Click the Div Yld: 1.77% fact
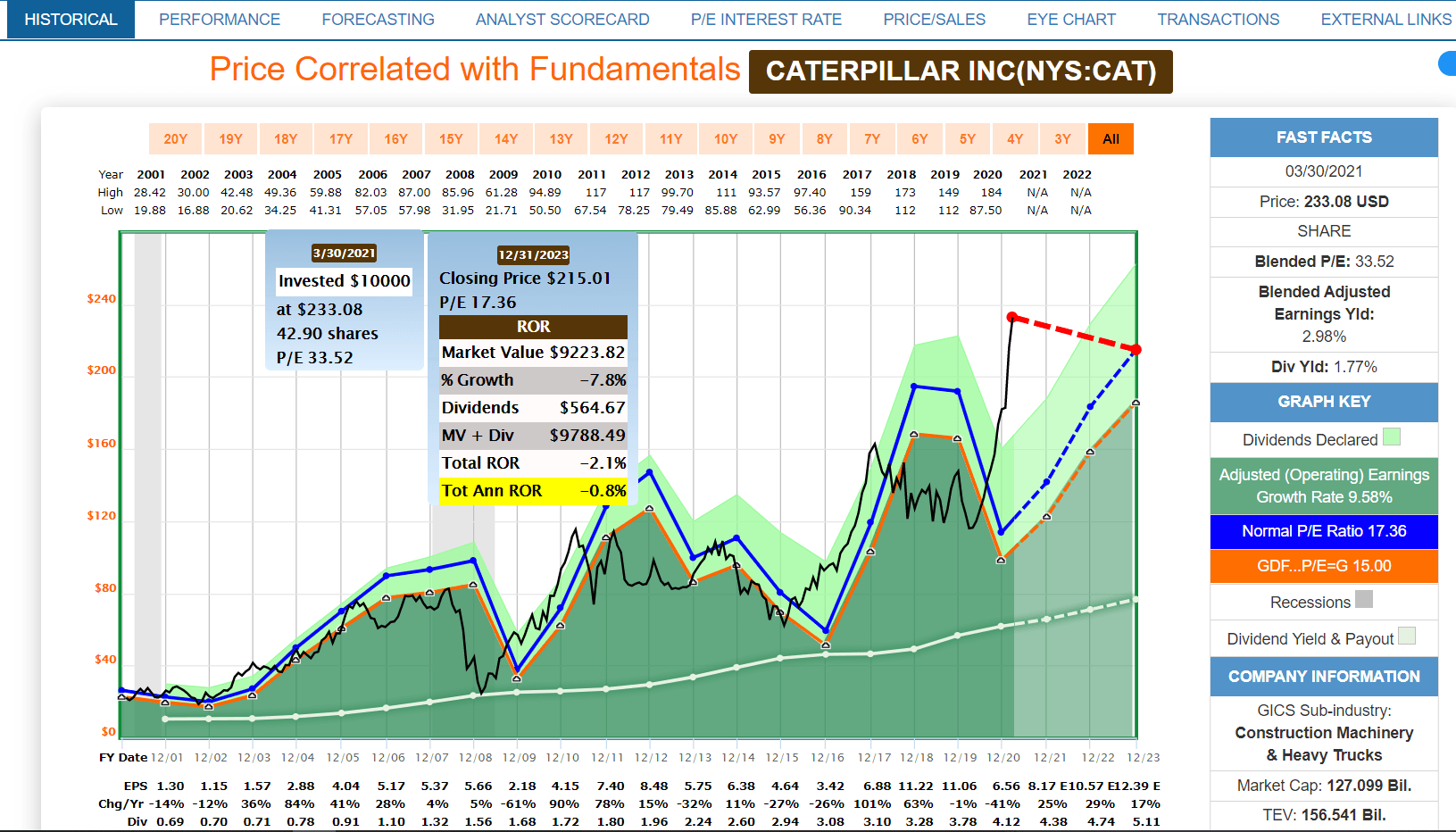Image resolution: width=1456 pixels, height=832 pixels. click(x=1324, y=367)
